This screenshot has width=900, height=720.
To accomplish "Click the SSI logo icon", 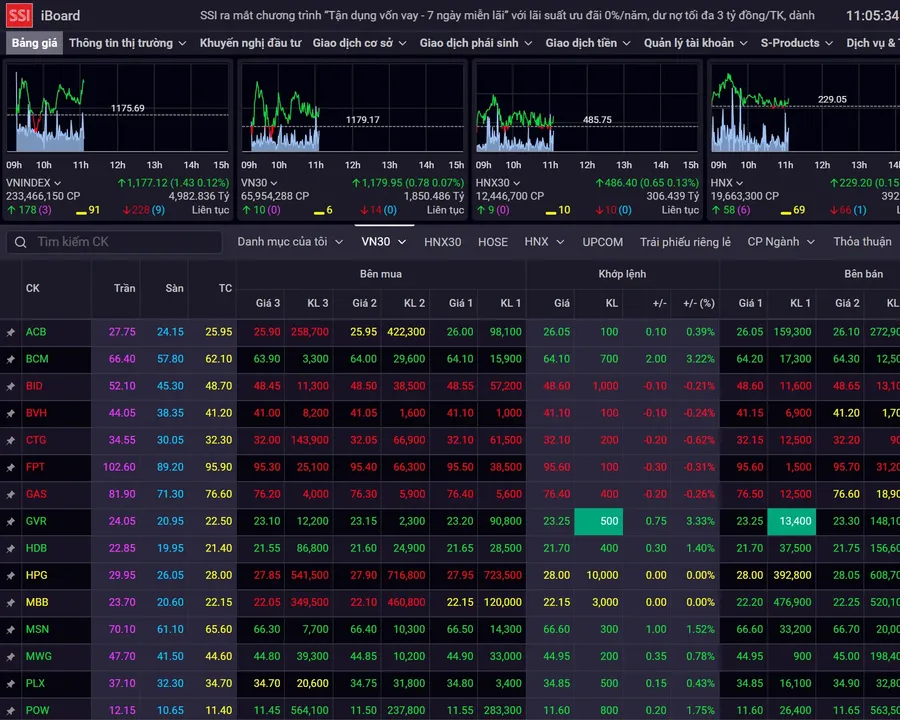I will click(x=19, y=16).
